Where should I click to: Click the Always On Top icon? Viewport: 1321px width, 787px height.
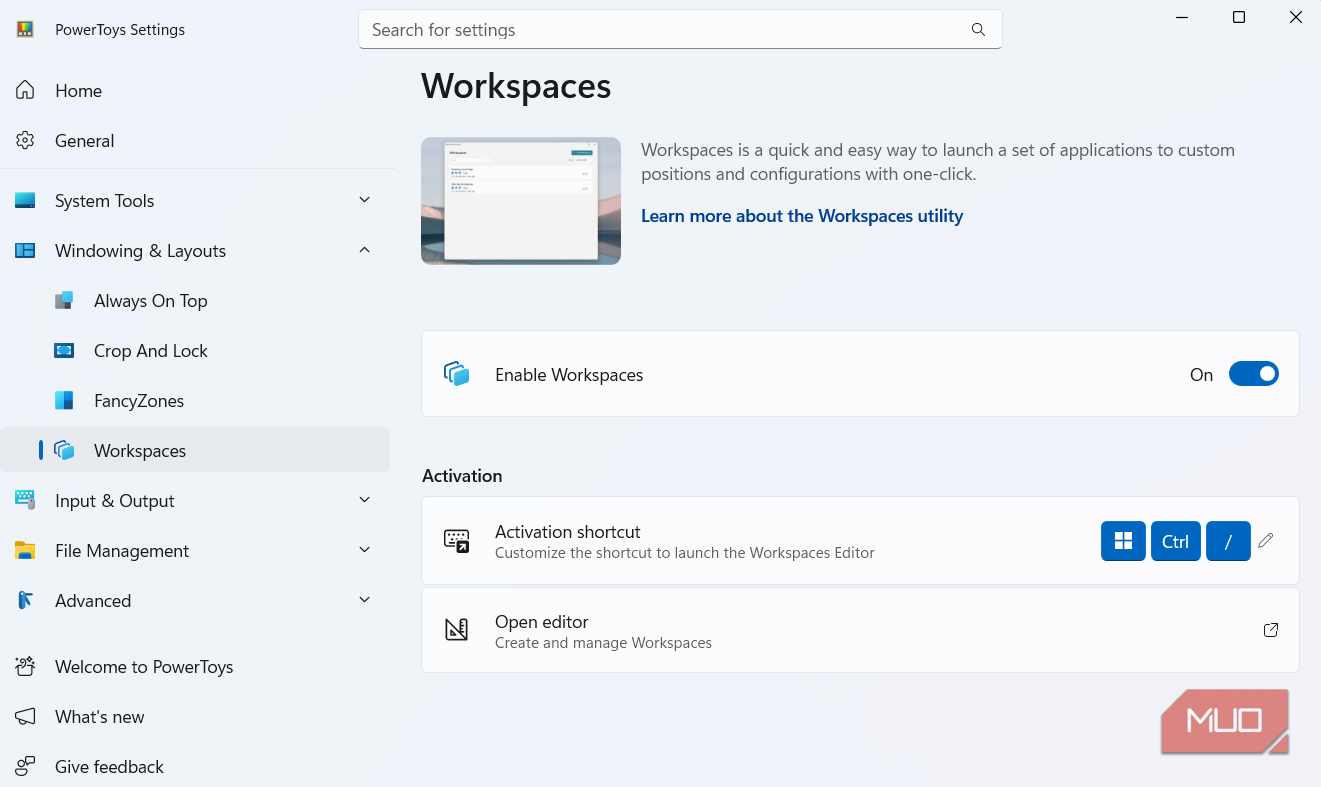click(x=64, y=300)
